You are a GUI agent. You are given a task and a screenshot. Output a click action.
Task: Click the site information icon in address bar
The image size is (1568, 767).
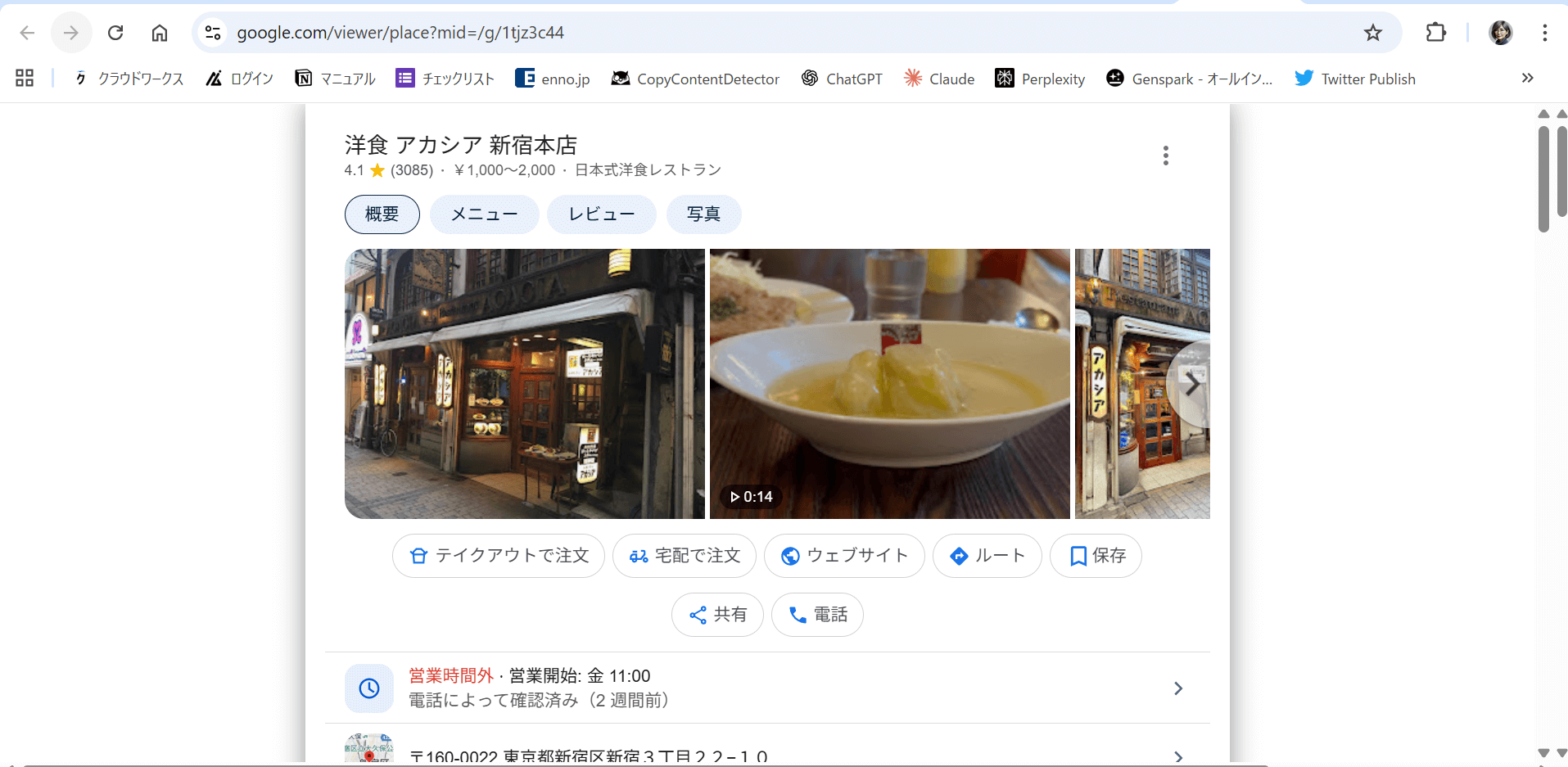click(x=213, y=33)
